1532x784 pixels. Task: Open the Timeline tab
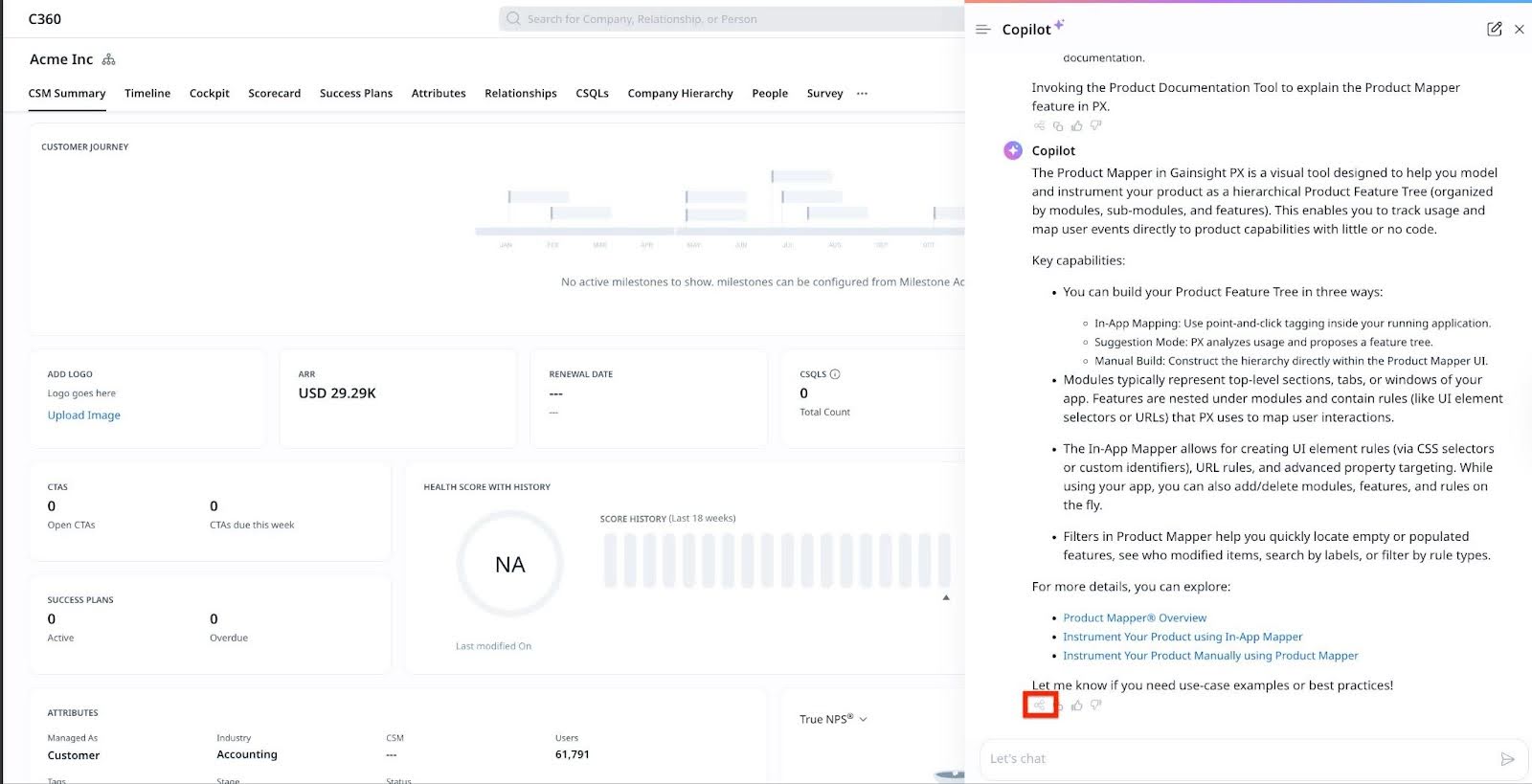click(x=147, y=94)
